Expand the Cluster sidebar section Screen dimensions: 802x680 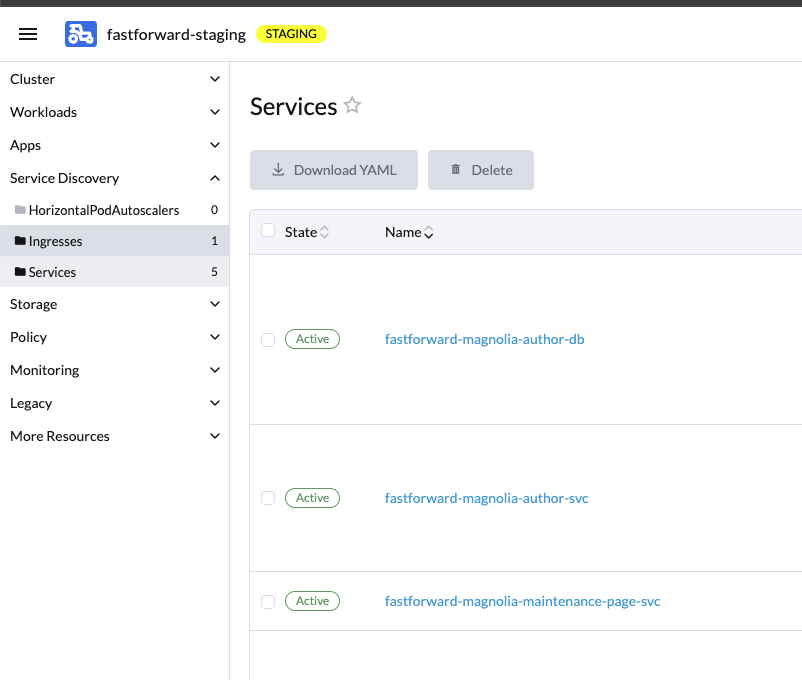[x=215, y=79]
